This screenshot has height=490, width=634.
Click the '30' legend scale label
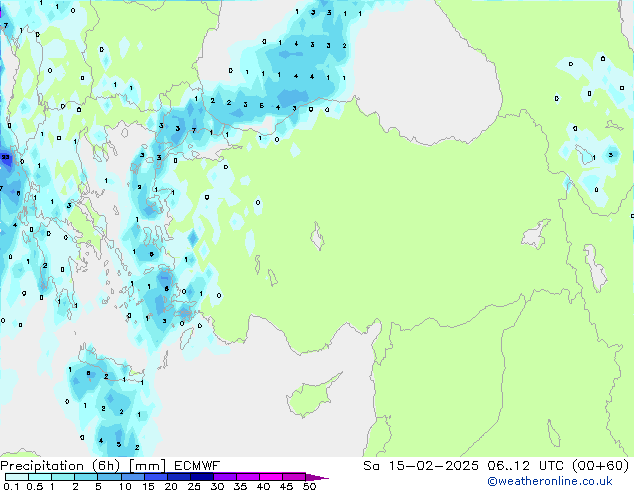pyautogui.click(x=217, y=486)
